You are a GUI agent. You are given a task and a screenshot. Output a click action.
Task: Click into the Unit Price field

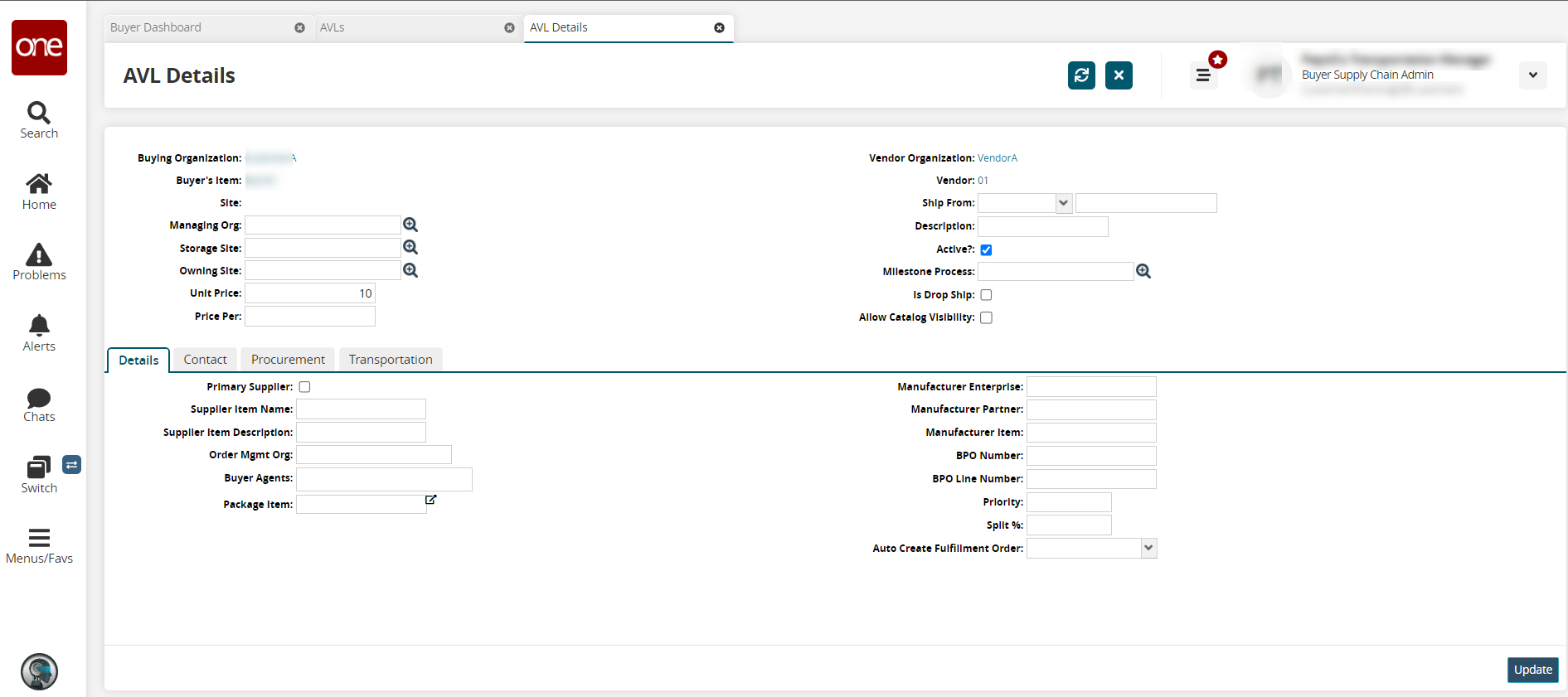[310, 293]
